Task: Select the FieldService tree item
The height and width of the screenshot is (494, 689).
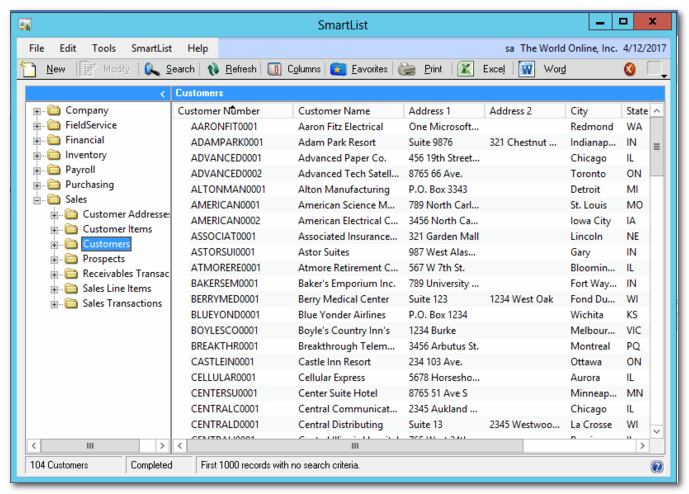Action: click(x=91, y=125)
